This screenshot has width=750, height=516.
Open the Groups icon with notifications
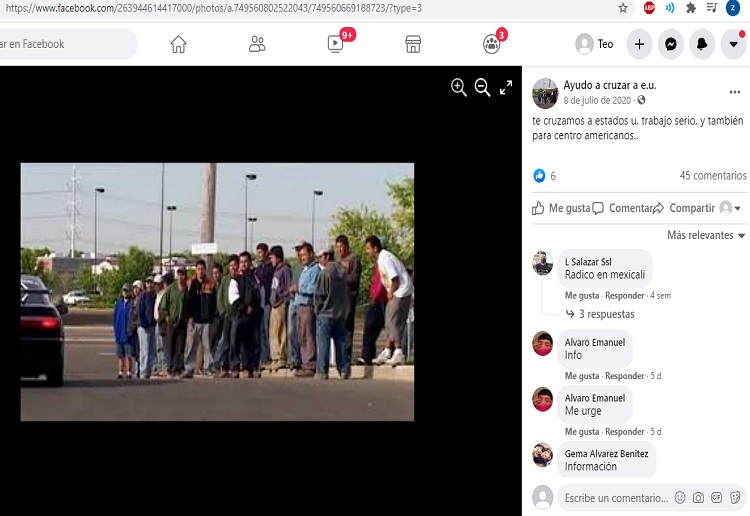pos(491,44)
